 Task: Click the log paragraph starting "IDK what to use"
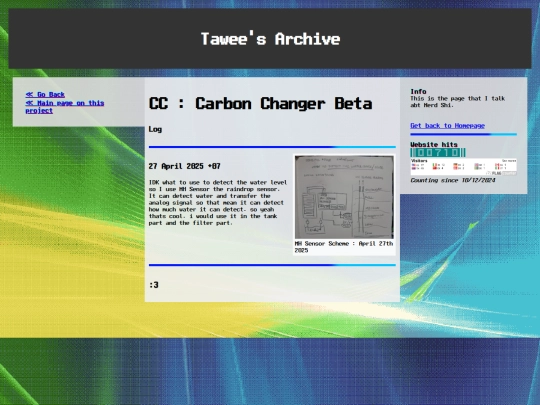218,202
